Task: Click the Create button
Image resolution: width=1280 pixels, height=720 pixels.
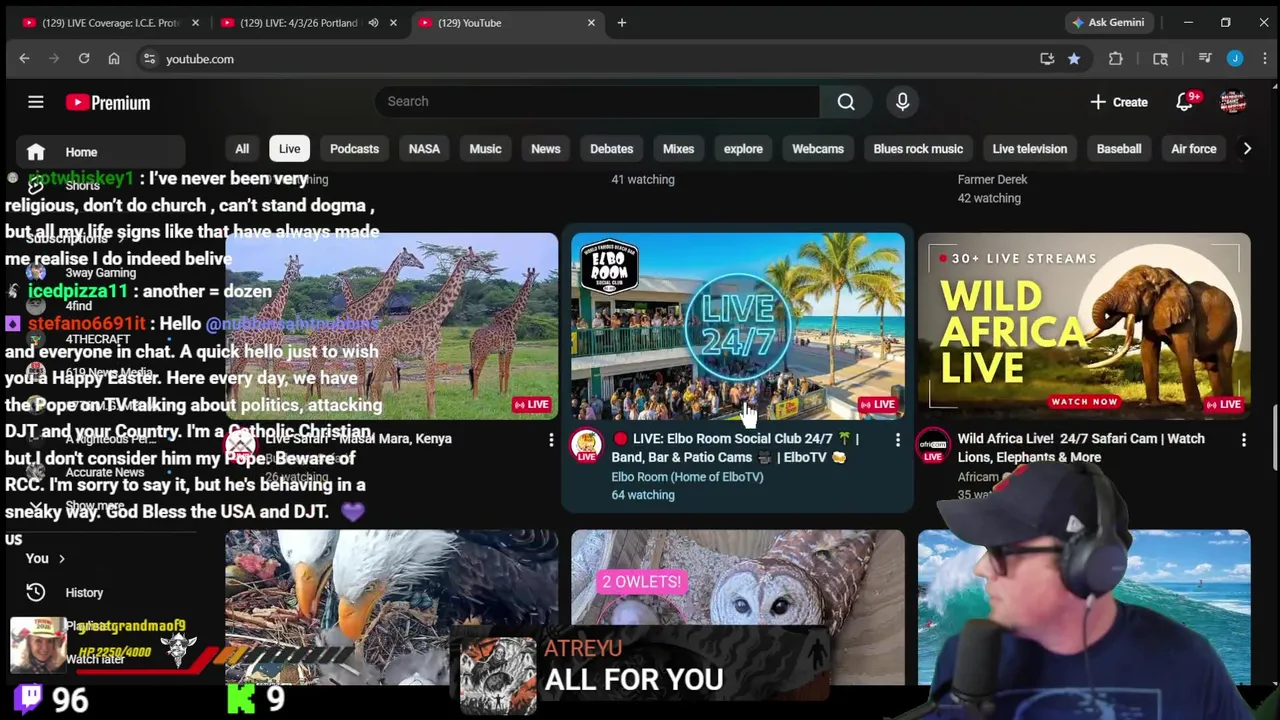Action: coord(1118,102)
